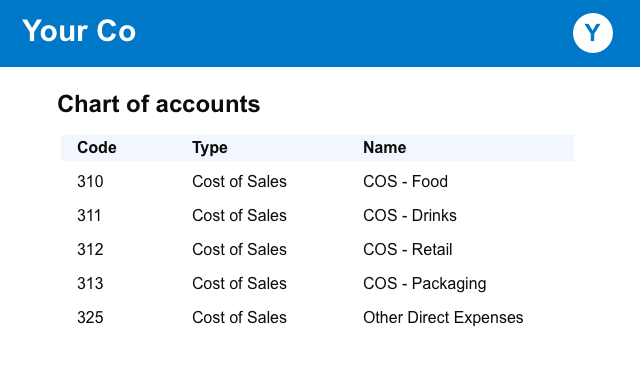Click Cost of Sales type in row 313

pos(239,283)
